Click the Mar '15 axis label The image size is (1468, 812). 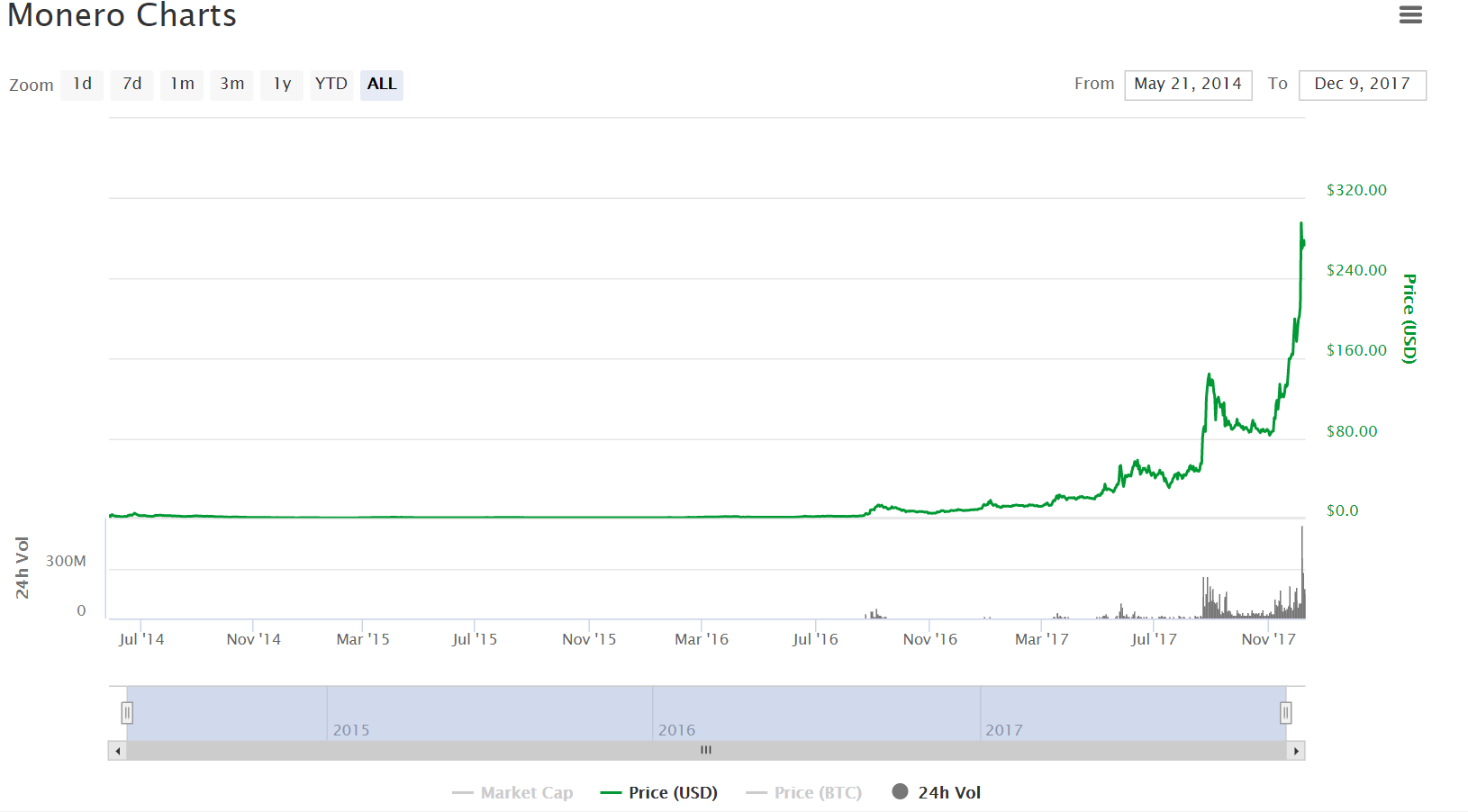[363, 639]
